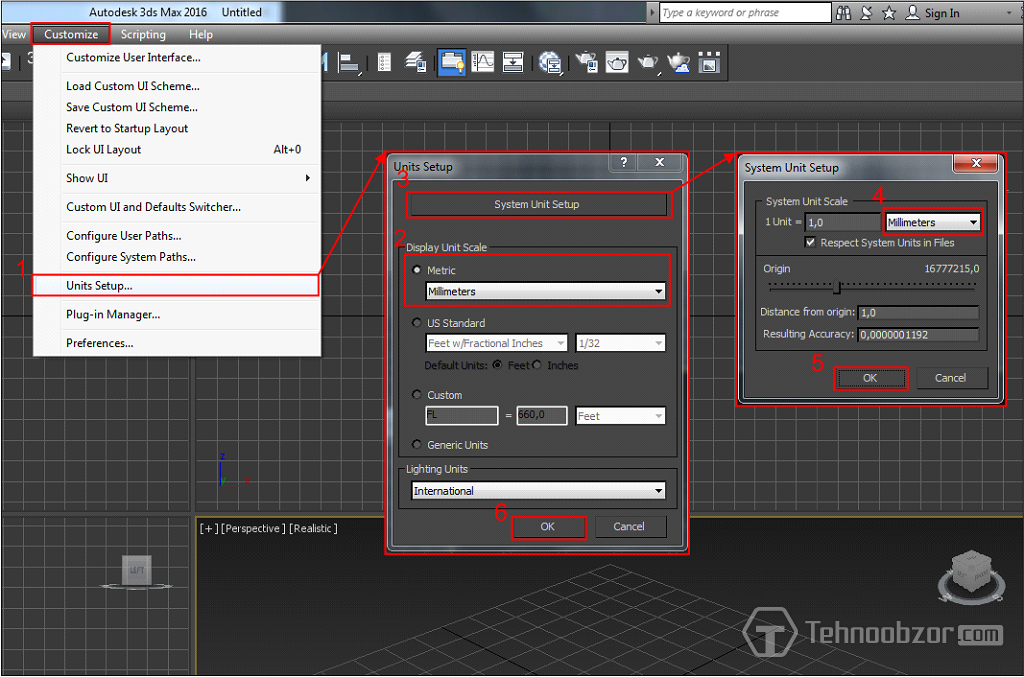Toggle the highlighted Ribbon icon
Image resolution: width=1024 pixels, height=677 pixels.
tap(451, 62)
